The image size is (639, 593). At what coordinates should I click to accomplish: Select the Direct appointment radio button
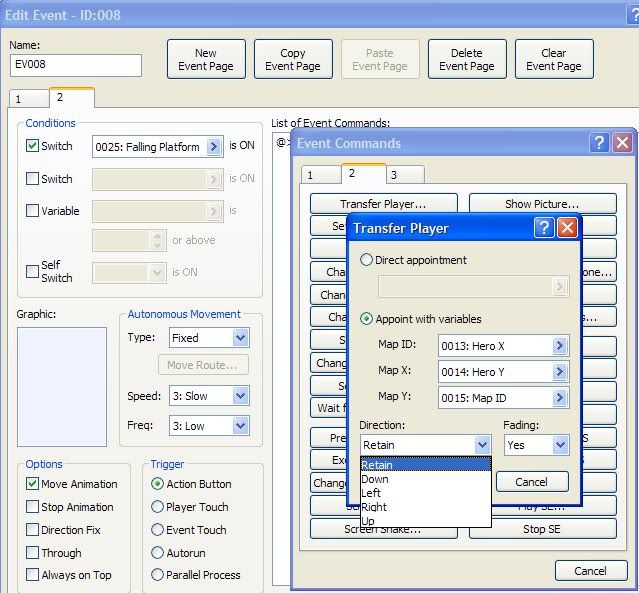pyautogui.click(x=367, y=260)
